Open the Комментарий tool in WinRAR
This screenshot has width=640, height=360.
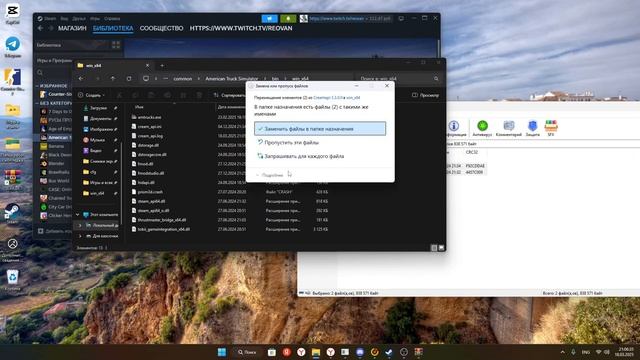pyautogui.click(x=509, y=129)
